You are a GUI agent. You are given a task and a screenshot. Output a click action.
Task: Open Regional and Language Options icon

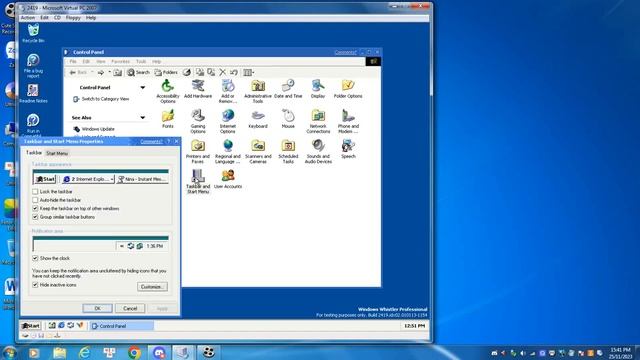tap(228, 151)
